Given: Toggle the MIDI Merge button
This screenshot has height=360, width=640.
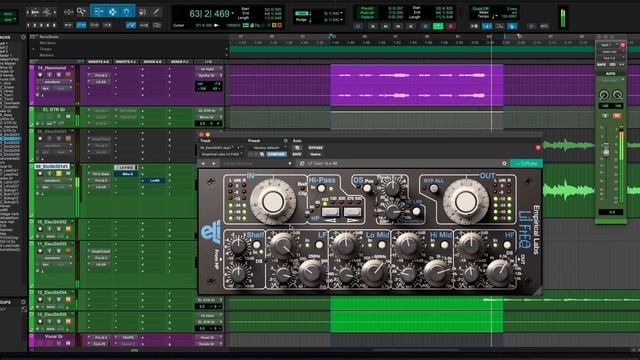Looking at the screenshot, I should click(512, 26).
